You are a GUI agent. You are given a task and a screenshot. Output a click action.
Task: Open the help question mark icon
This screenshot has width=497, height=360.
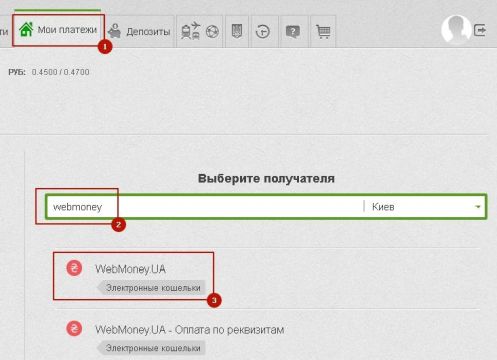pyautogui.click(x=293, y=32)
